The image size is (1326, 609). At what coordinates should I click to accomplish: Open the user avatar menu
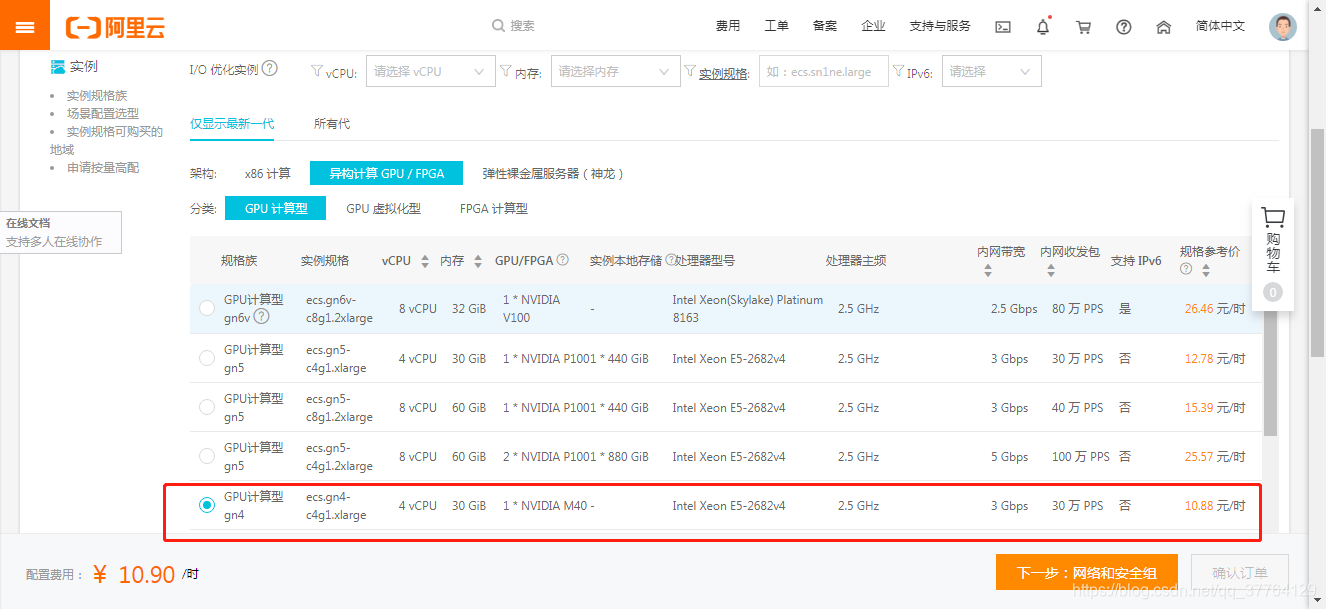point(1282,27)
